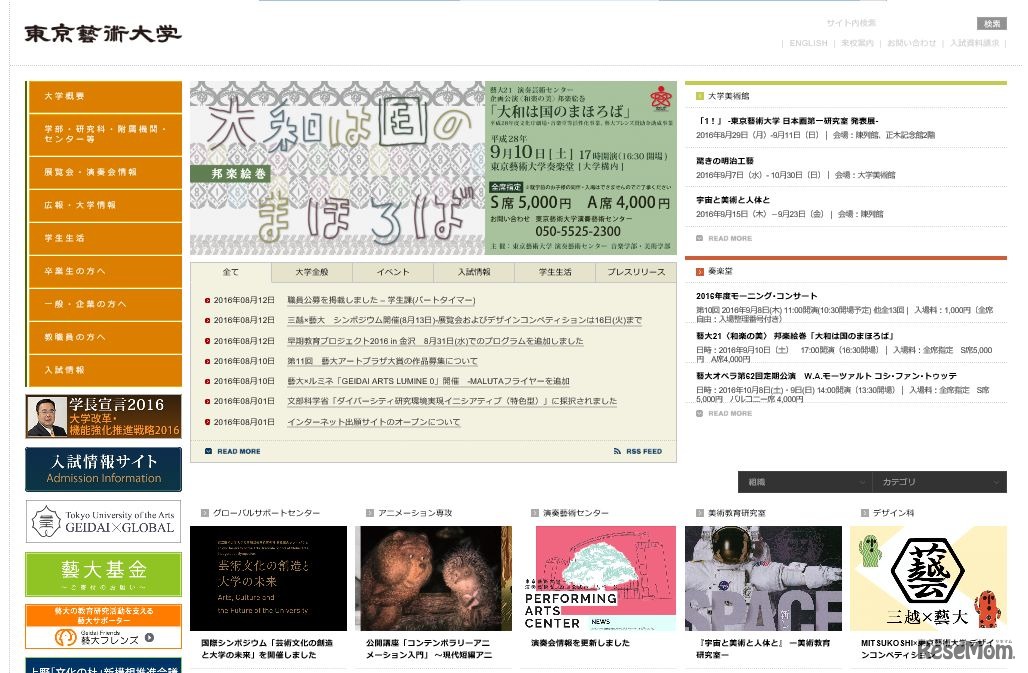This screenshot has width=1028, height=673.
Task: Open the ENGLISH link in header
Action: click(x=808, y=43)
